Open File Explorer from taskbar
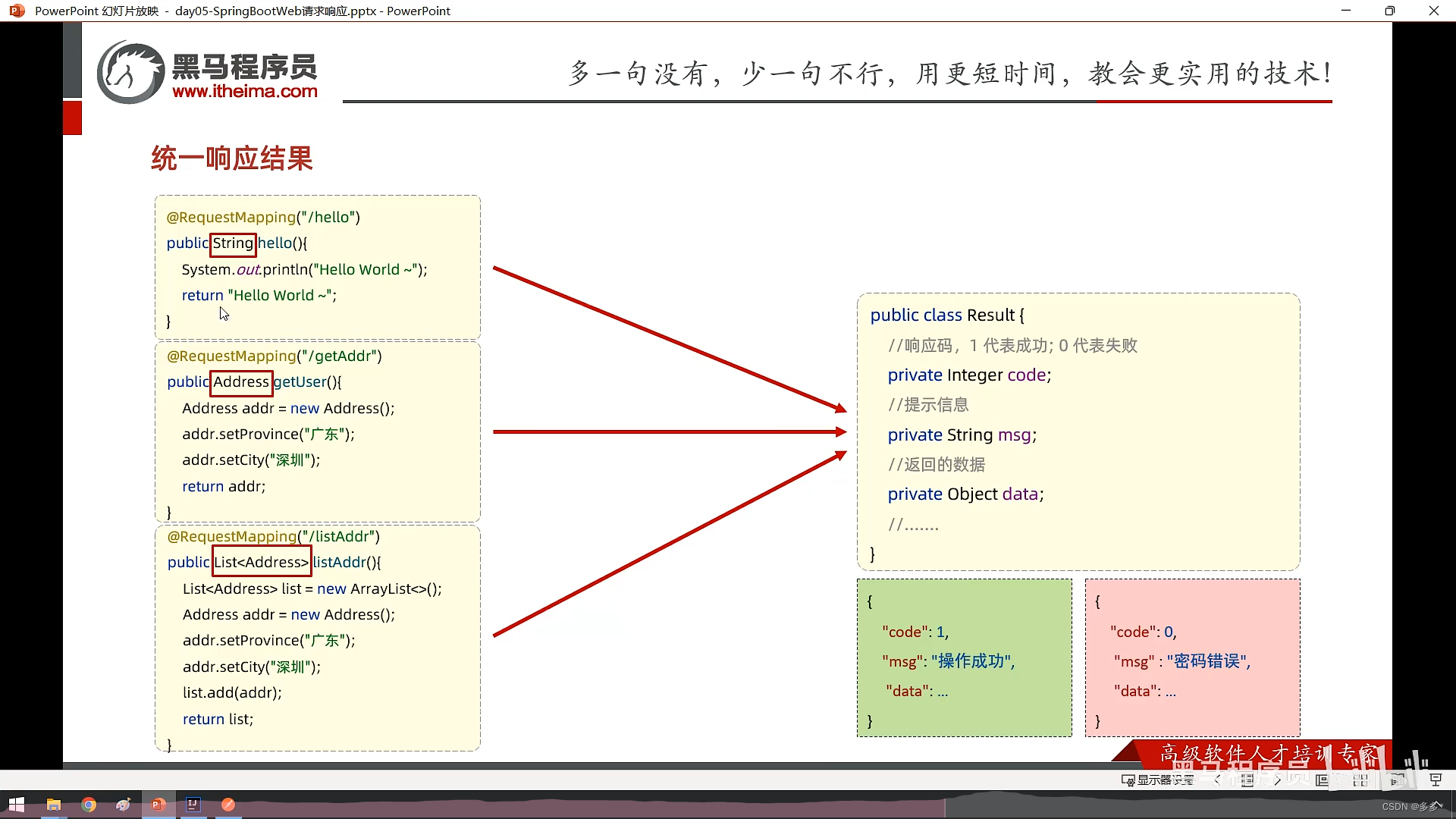1456x819 pixels. [53, 805]
